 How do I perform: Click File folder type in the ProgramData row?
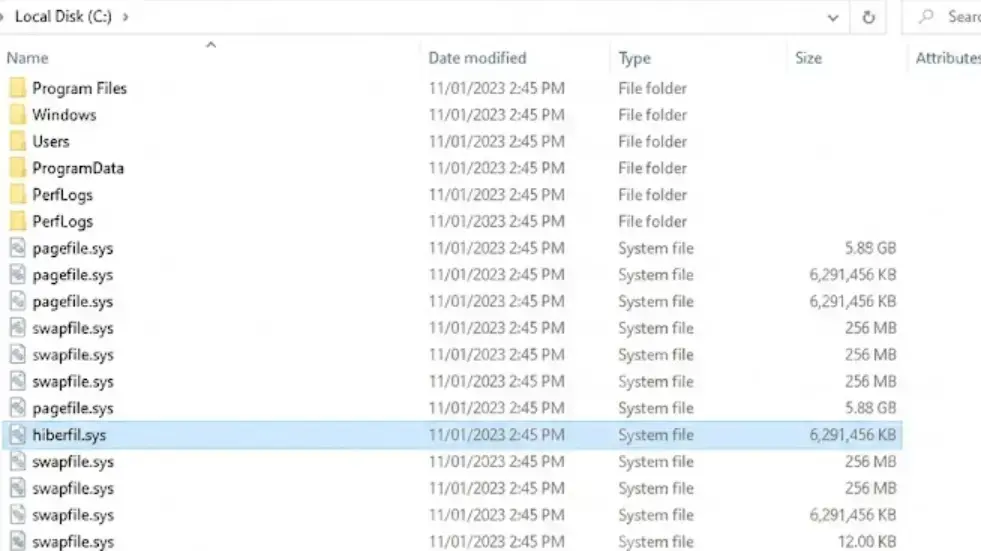[653, 168]
